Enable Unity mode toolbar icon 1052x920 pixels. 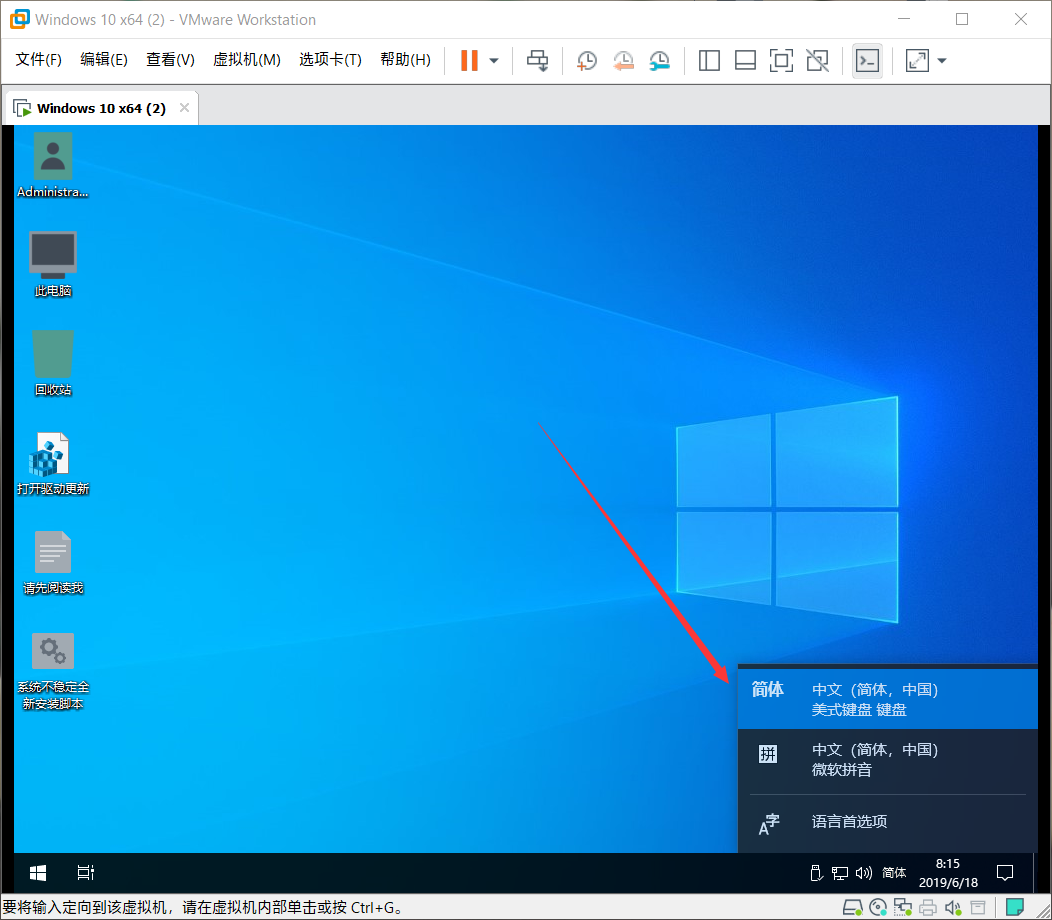[x=818, y=60]
